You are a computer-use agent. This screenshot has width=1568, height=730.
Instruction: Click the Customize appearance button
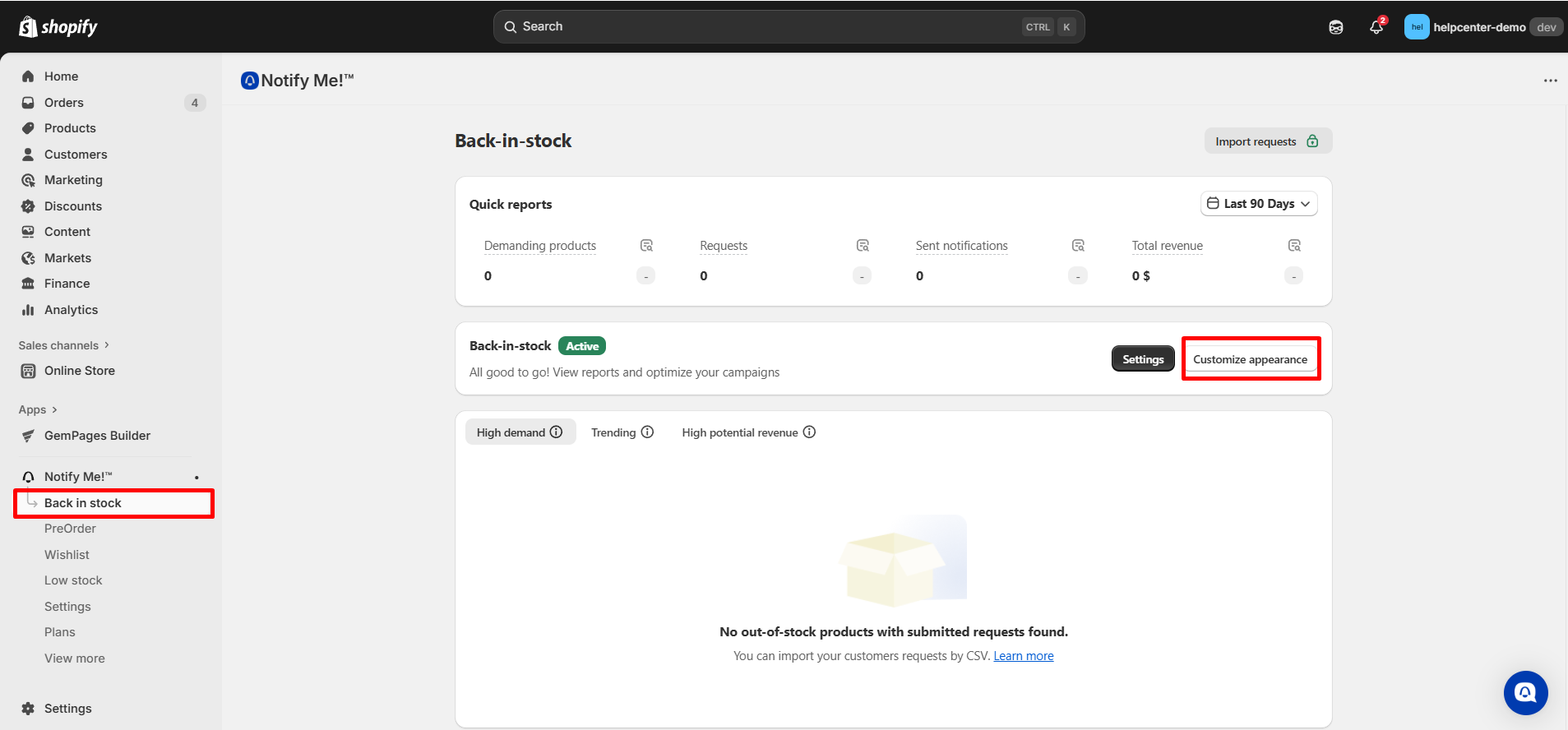click(1250, 359)
